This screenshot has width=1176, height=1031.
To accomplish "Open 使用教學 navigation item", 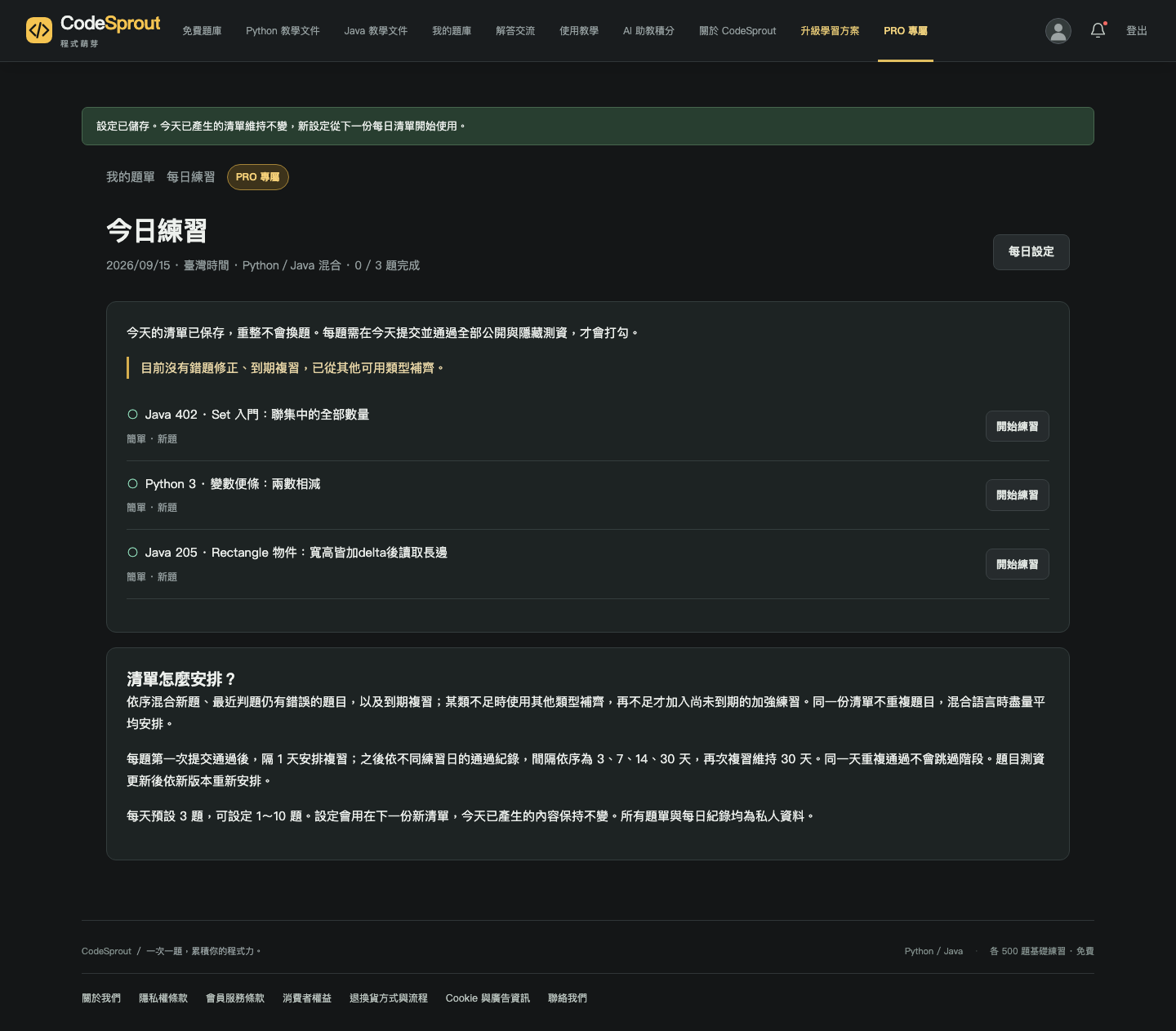I will [x=579, y=31].
